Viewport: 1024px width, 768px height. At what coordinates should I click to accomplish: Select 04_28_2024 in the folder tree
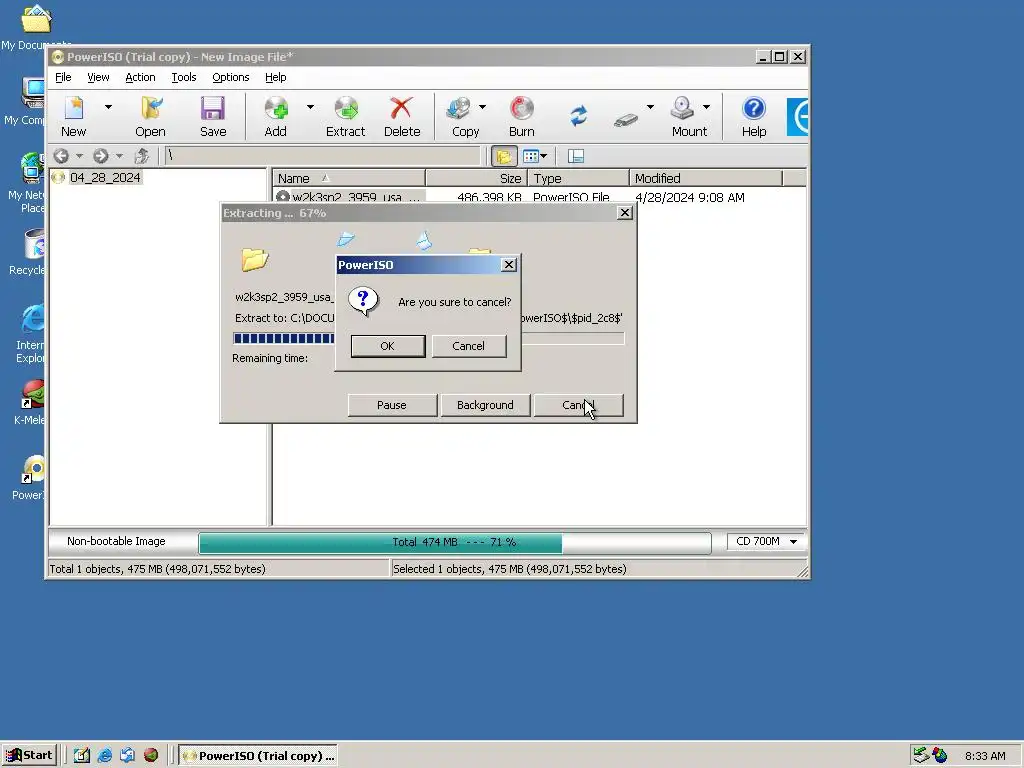105,178
